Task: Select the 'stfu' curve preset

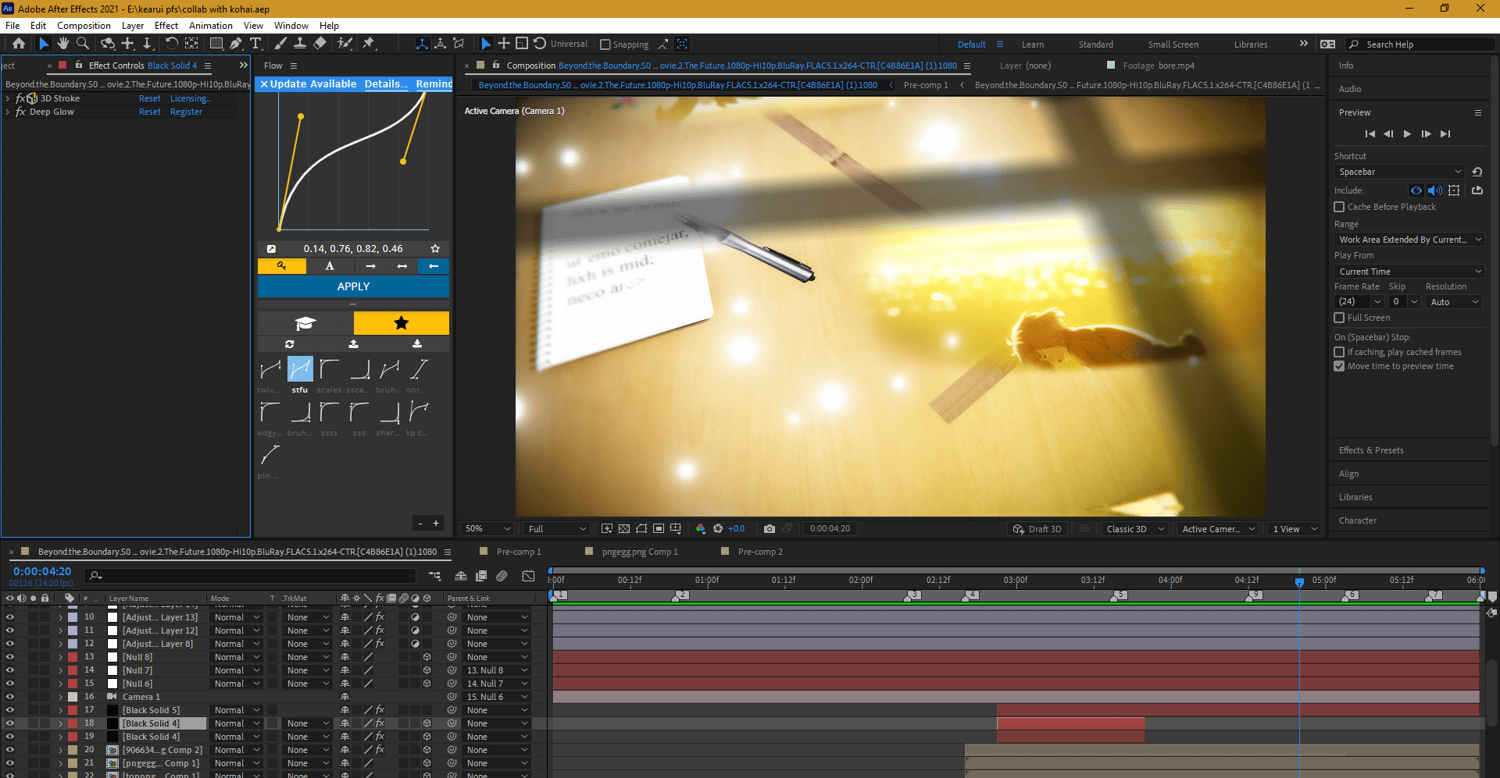Action: (x=300, y=369)
